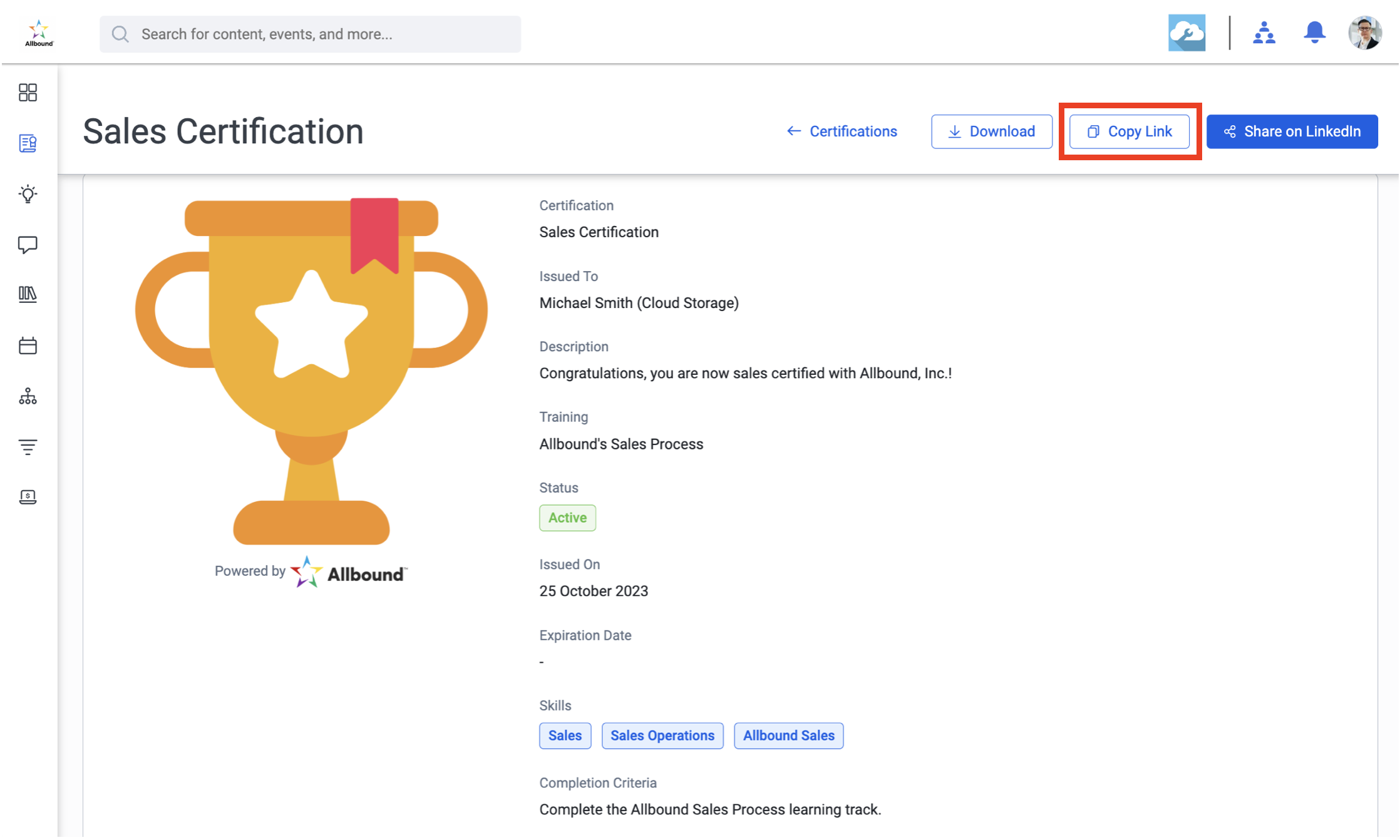Go back to Certifications list
This screenshot has width=1400, height=840.
coord(842,131)
